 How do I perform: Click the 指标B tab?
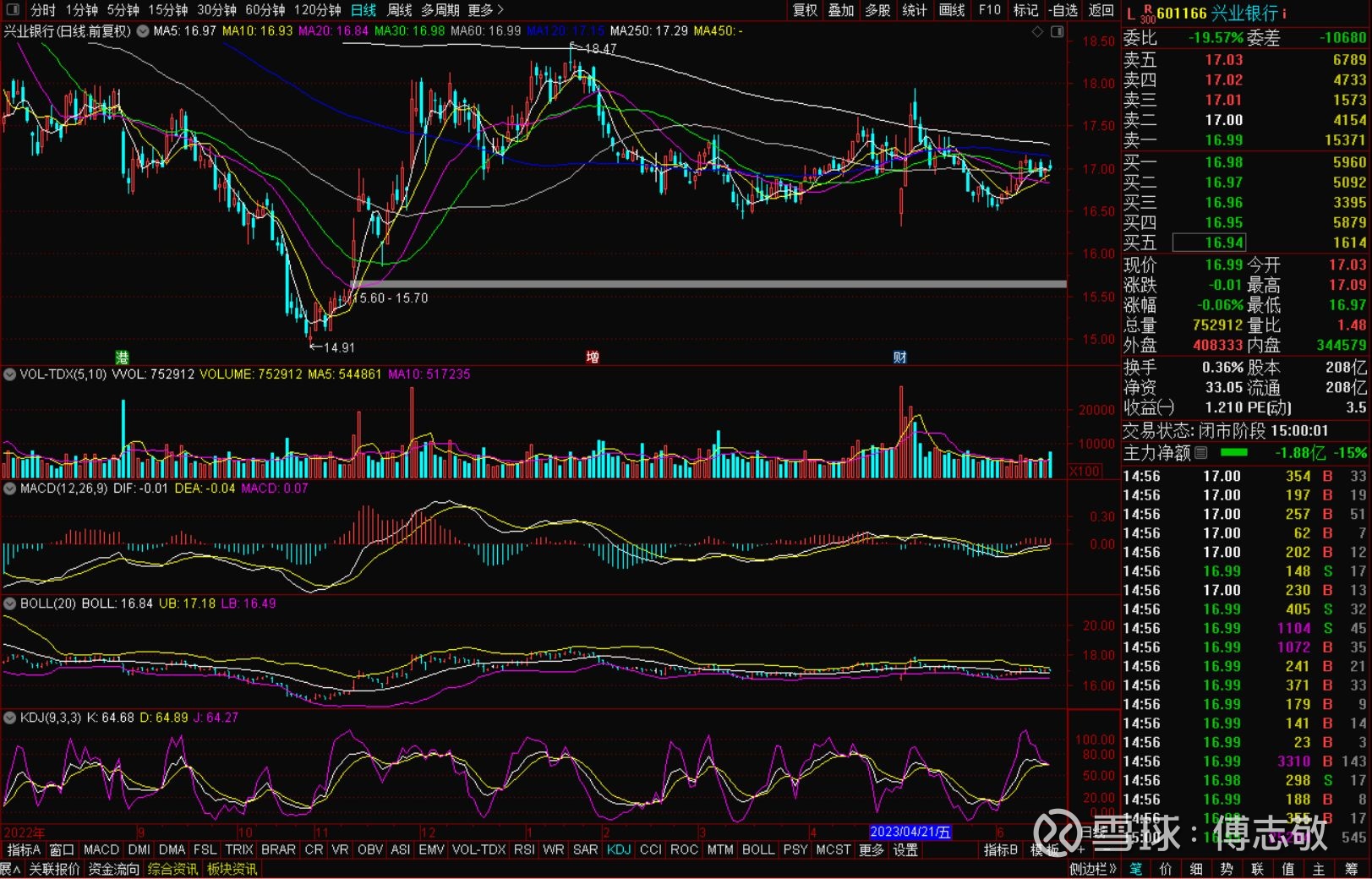coord(1001,849)
